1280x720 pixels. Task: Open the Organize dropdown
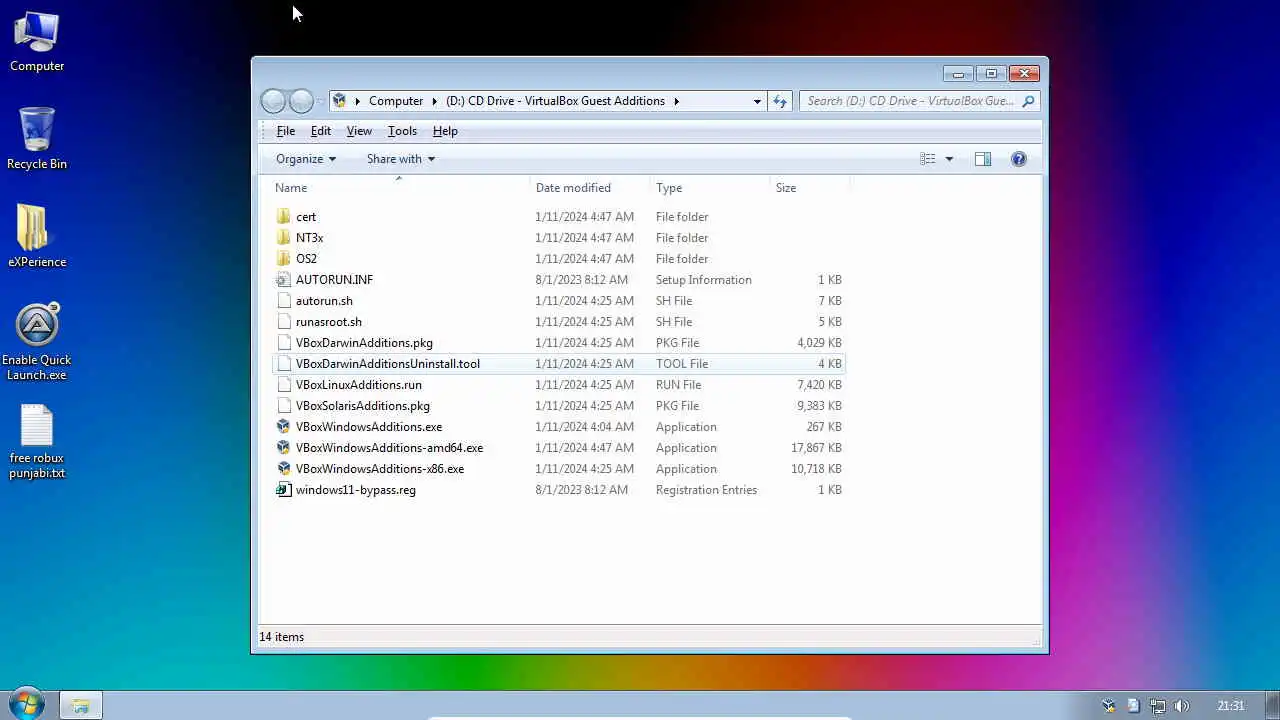click(306, 159)
